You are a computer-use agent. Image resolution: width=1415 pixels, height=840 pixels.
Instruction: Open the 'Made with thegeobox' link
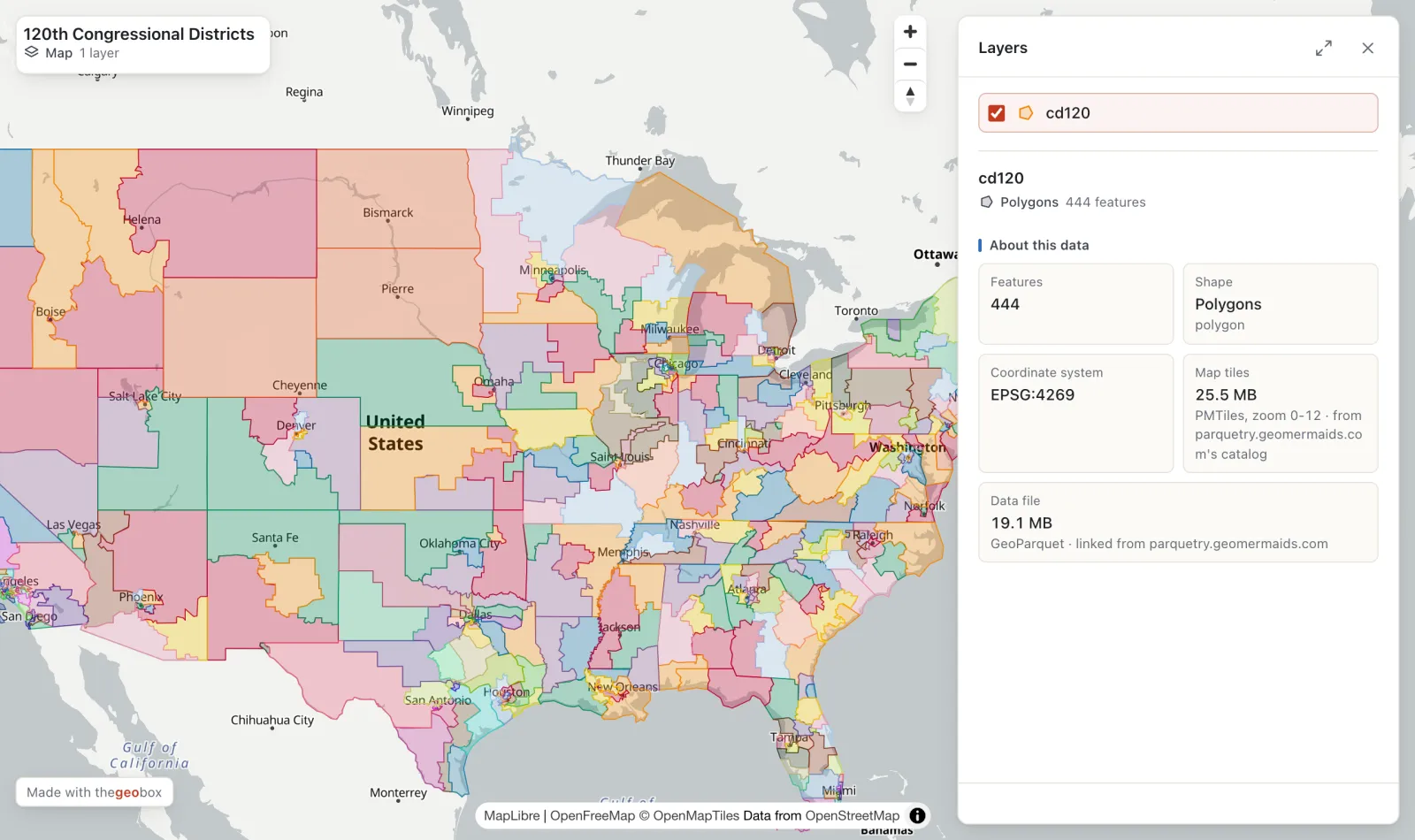coord(95,792)
